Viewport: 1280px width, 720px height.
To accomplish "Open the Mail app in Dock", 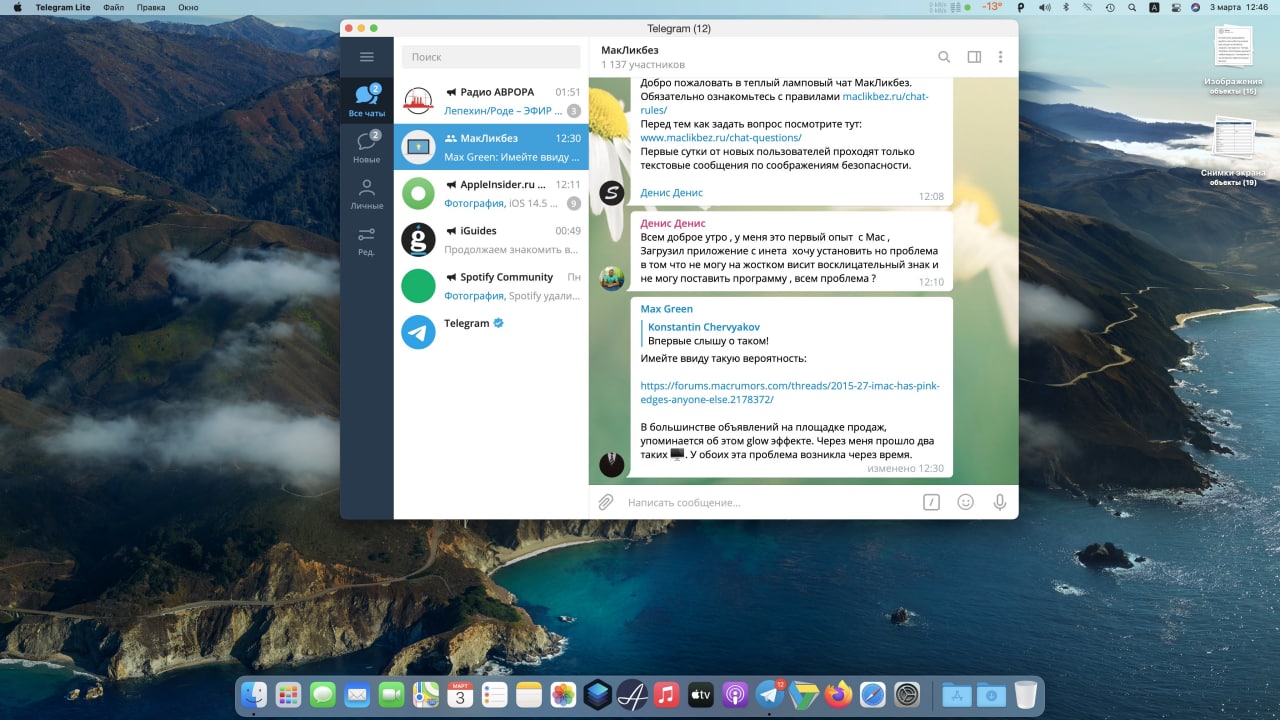I will click(357, 695).
